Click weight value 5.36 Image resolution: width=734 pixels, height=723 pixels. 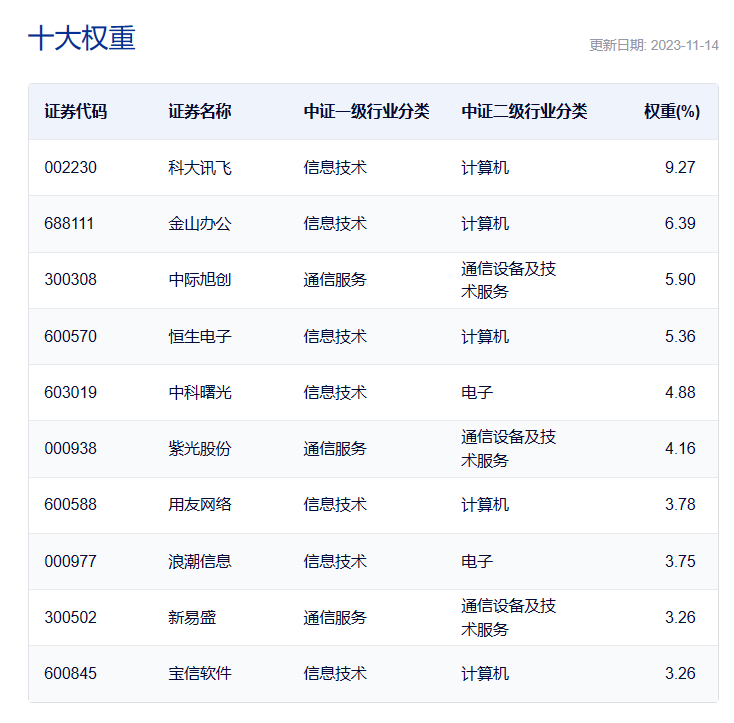680,336
